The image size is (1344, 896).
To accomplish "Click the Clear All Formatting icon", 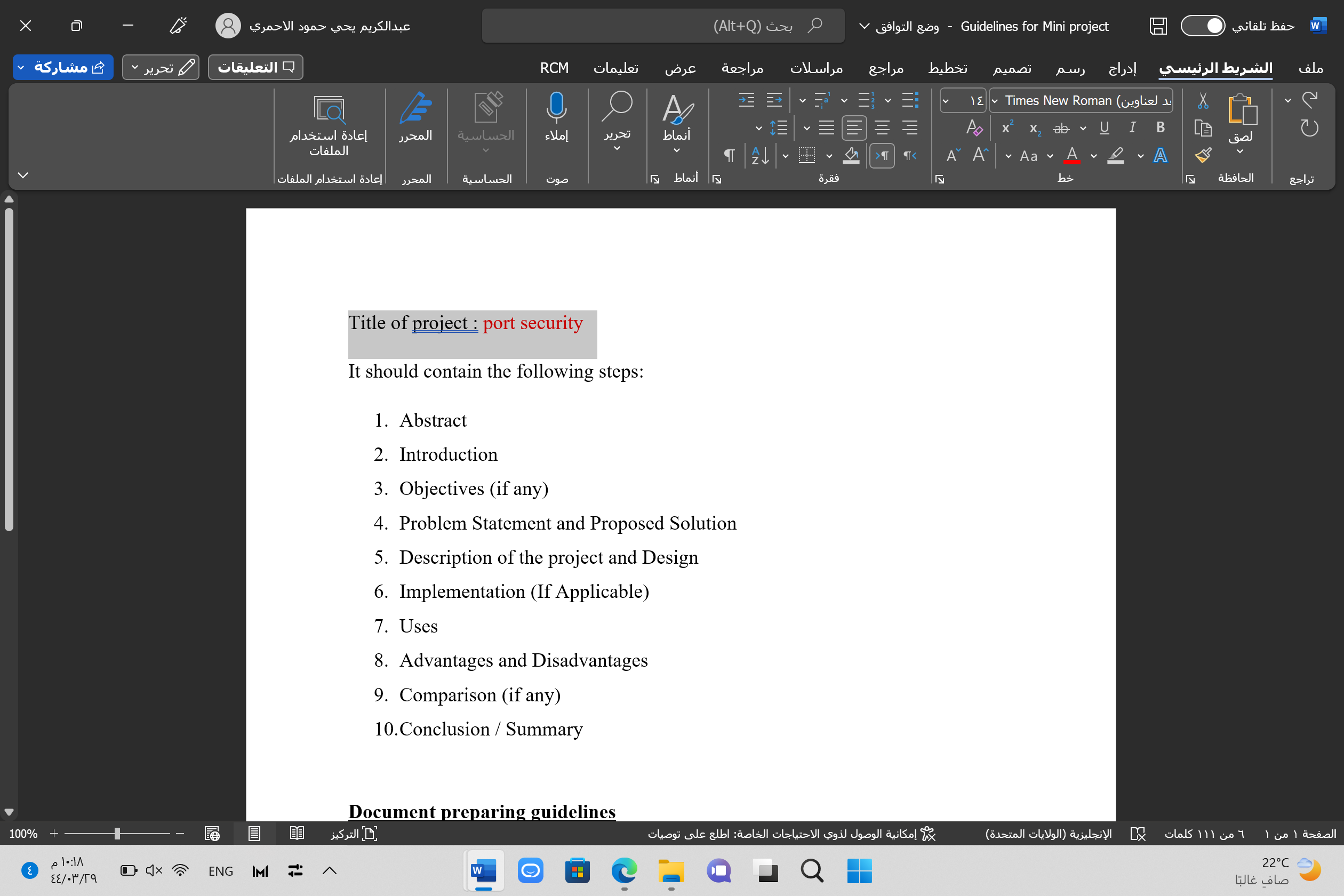I will (x=974, y=127).
